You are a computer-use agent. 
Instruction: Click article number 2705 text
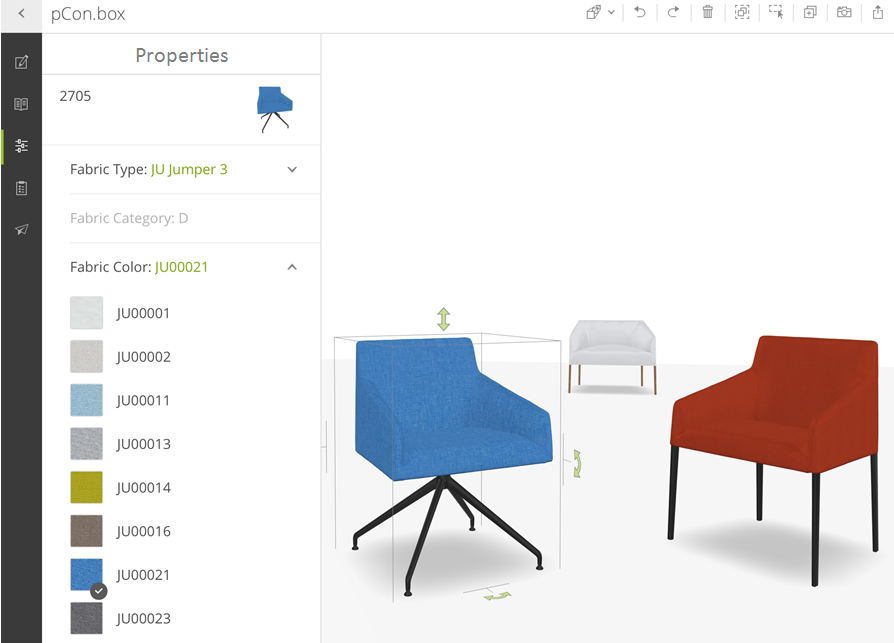click(75, 96)
